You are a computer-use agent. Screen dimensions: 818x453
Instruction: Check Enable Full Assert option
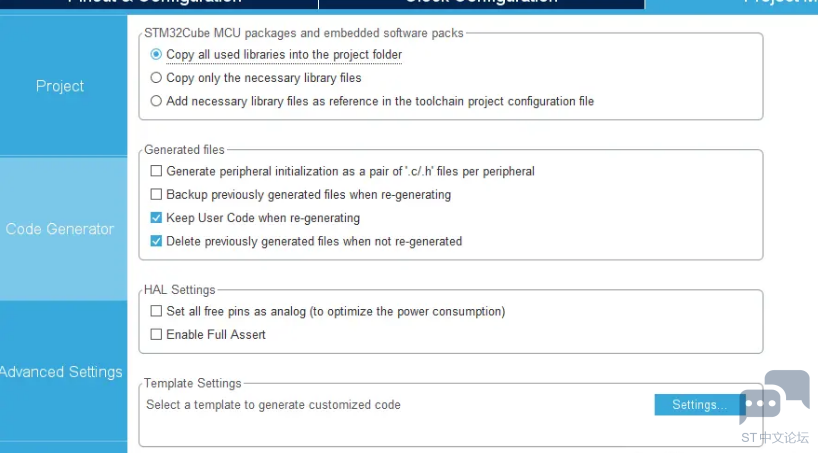coord(156,334)
